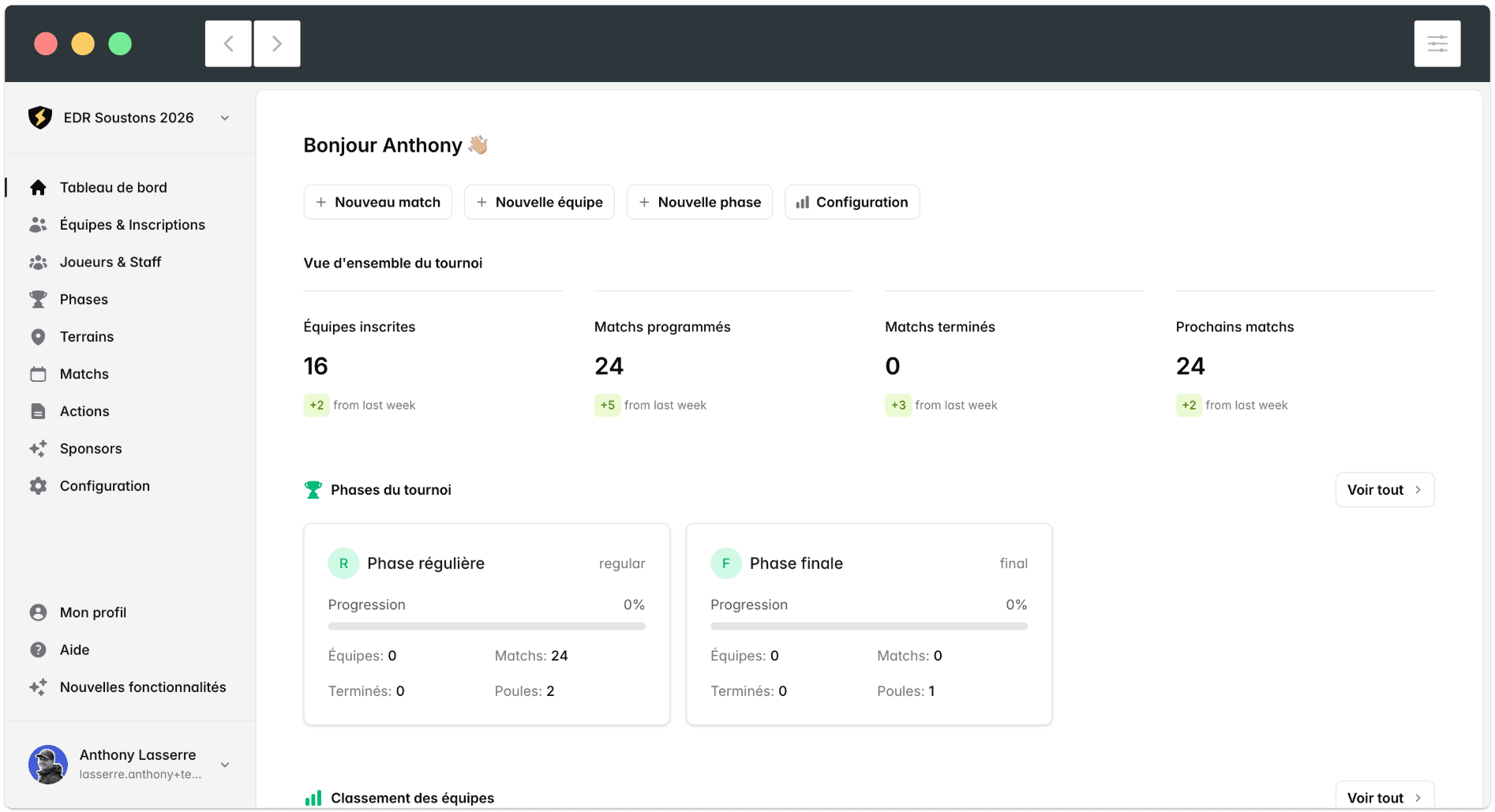Click the group icon for Joueurs & Staff
Screen dimensions: 1495x812
click(38, 262)
